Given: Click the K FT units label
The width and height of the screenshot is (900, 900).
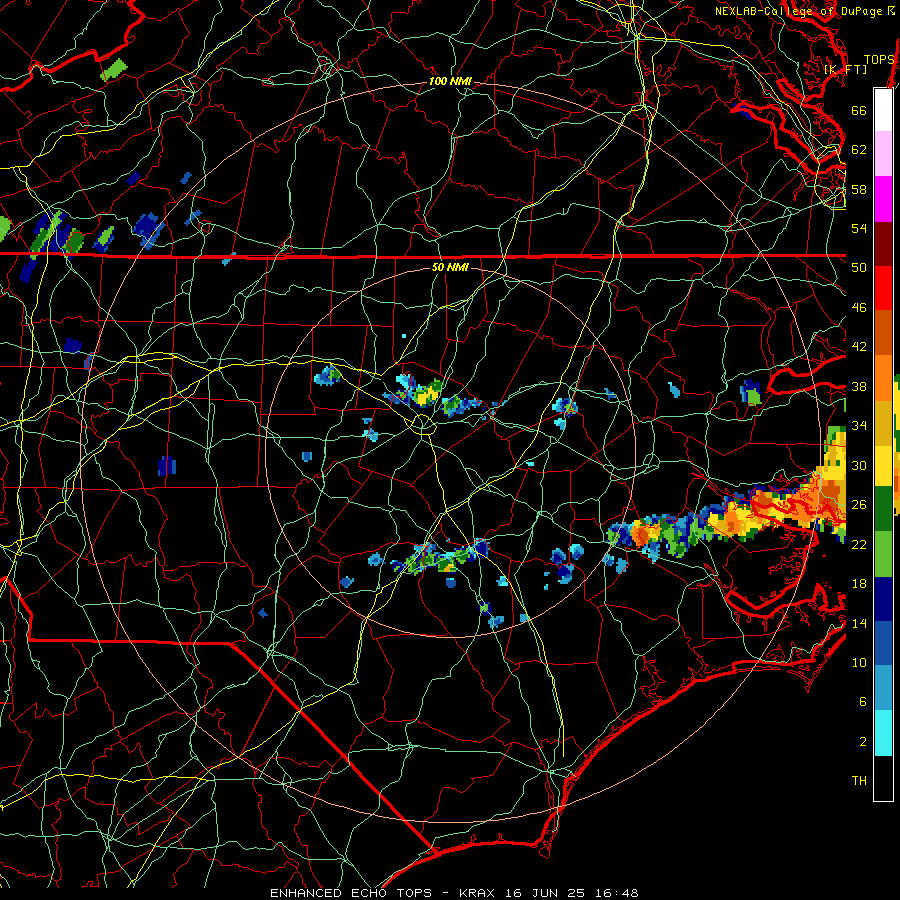Looking at the screenshot, I should click(845, 69).
